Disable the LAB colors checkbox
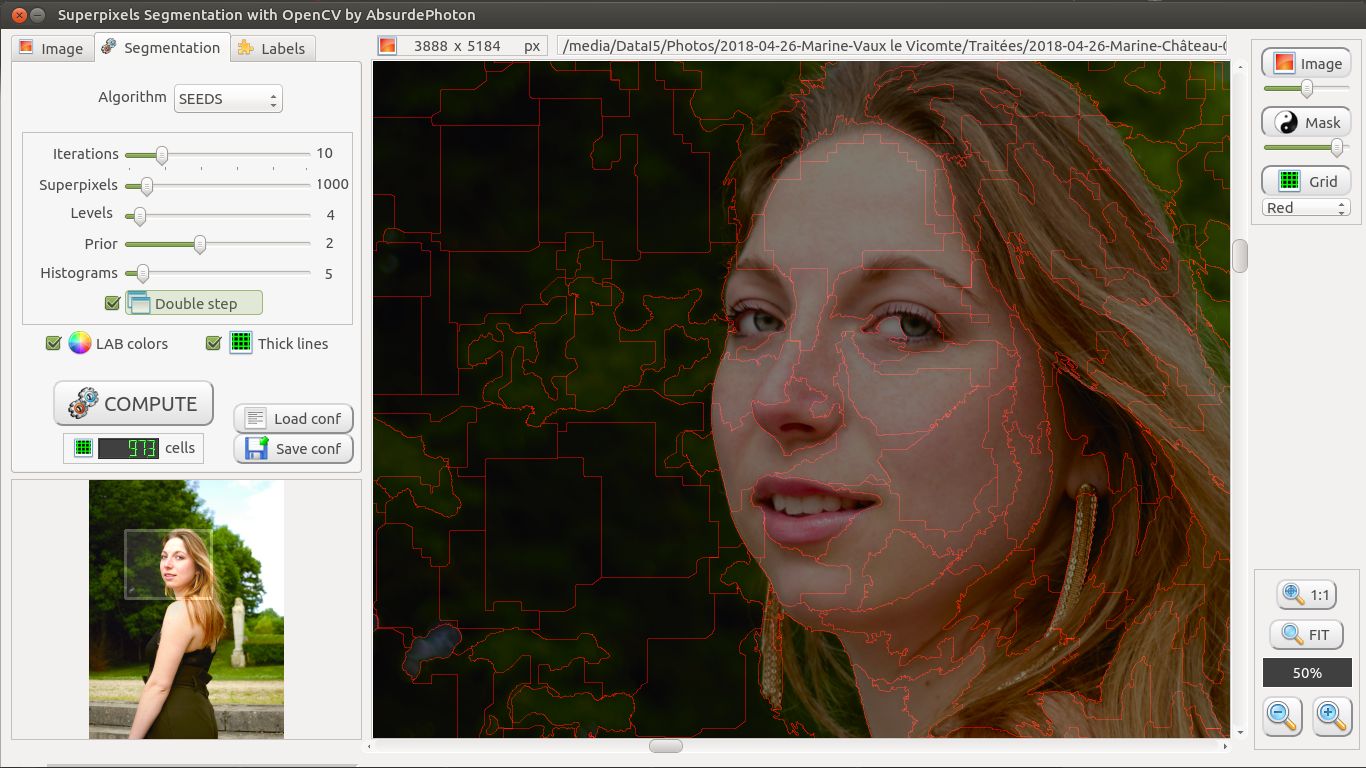Screen dimensions: 1366x768 coord(54,343)
